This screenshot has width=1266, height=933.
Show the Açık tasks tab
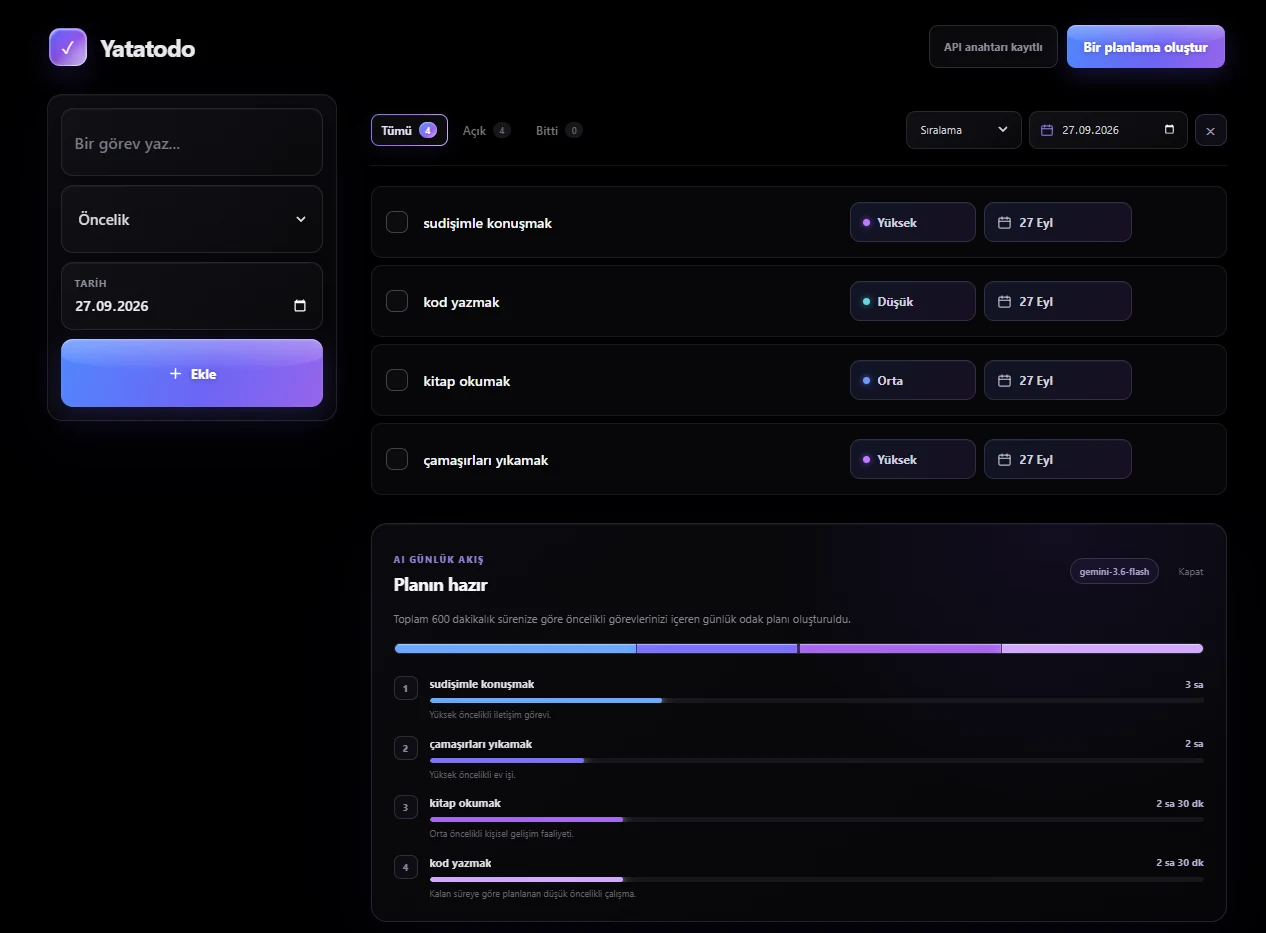(x=486, y=130)
